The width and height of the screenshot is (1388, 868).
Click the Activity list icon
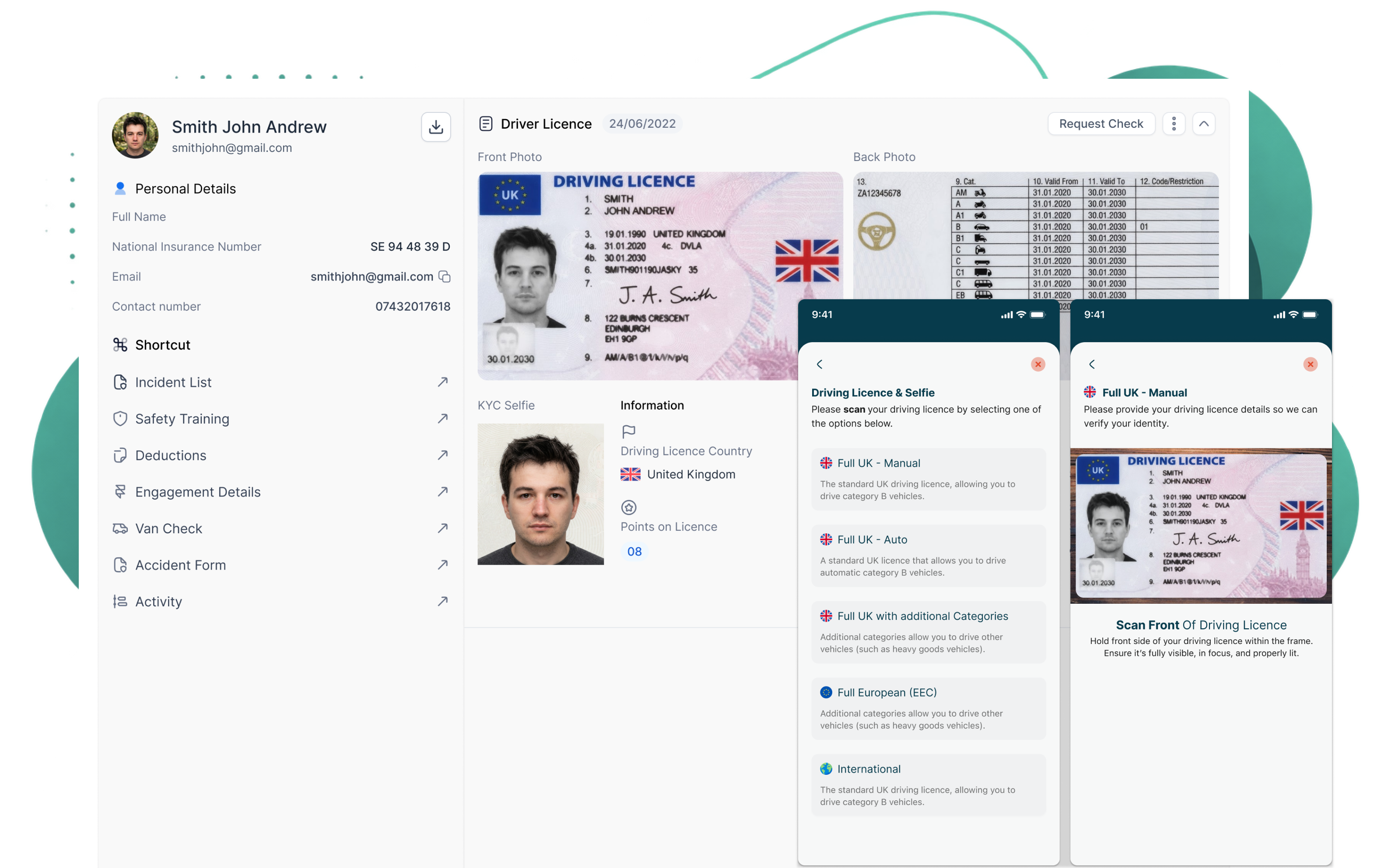point(120,601)
